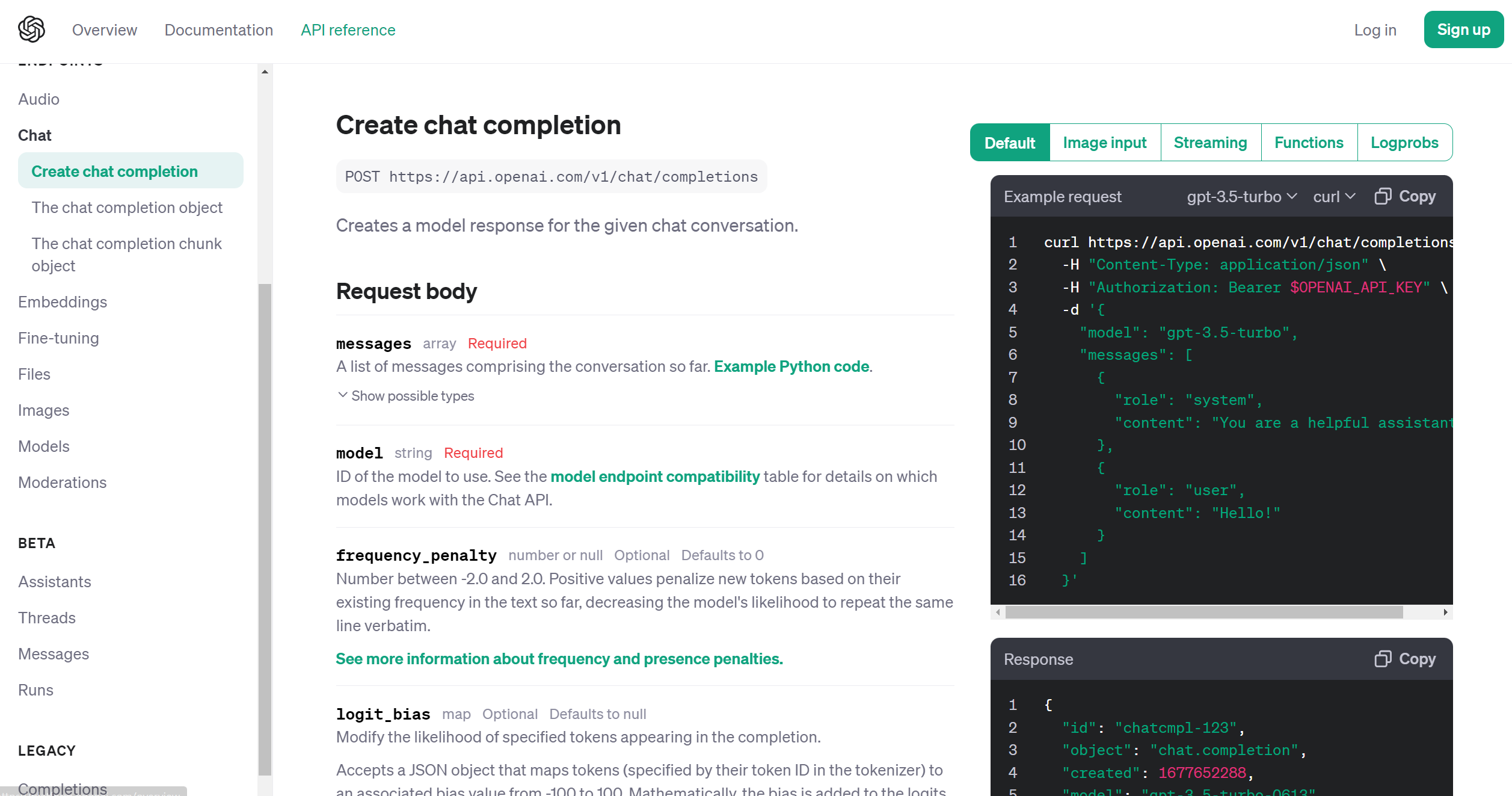Open Documentation in top navigation

[219, 30]
